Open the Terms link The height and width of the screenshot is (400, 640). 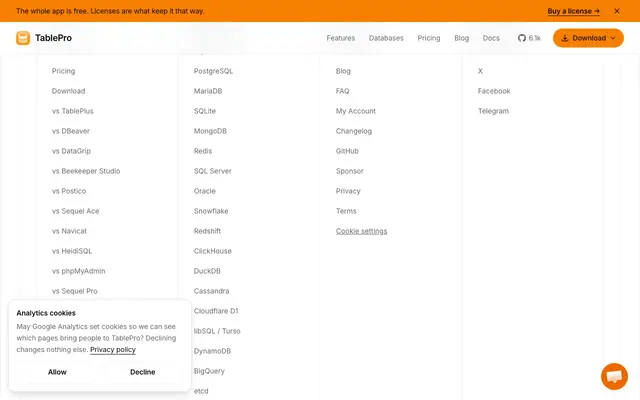346,211
